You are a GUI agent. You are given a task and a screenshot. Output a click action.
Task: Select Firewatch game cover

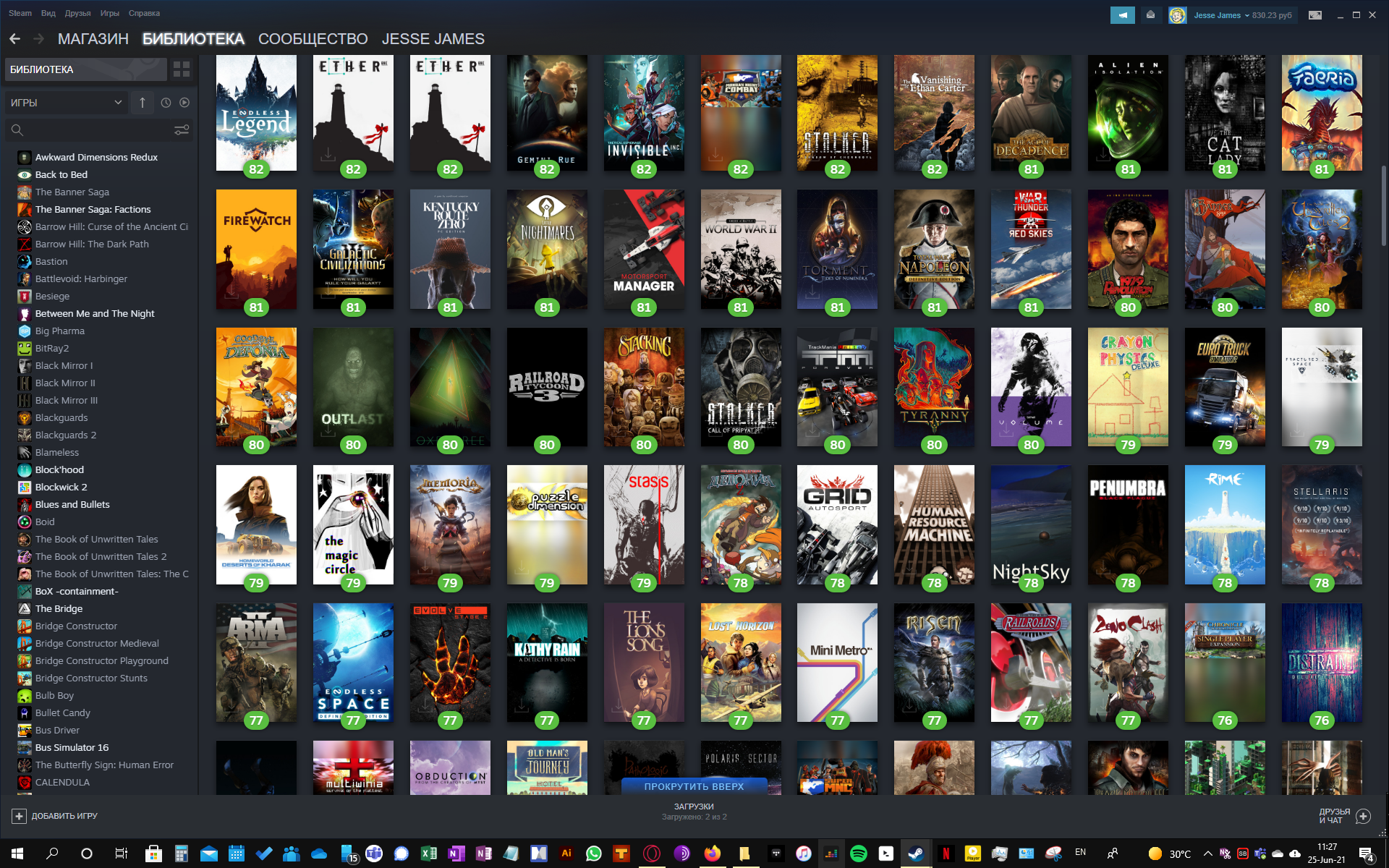click(256, 250)
